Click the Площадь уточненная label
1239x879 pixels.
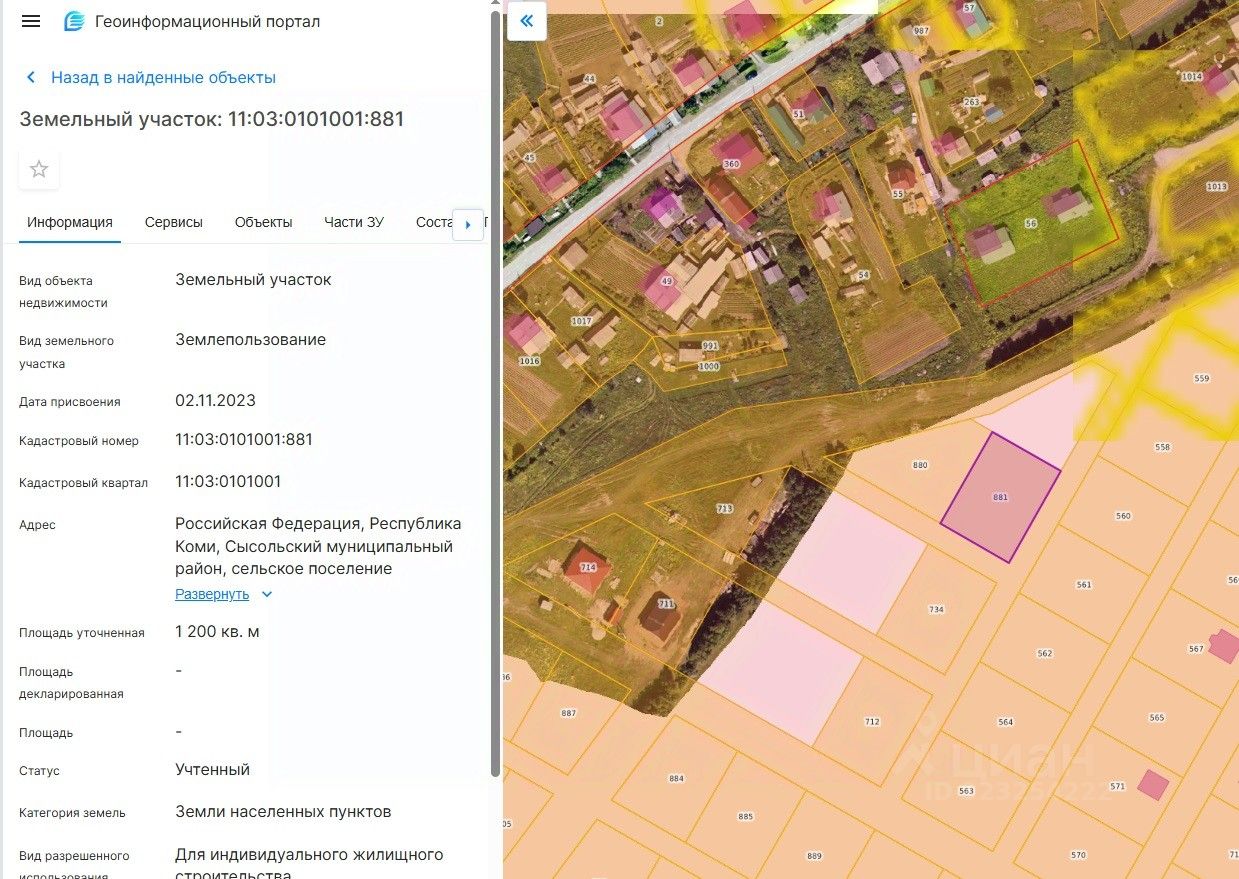(82, 632)
